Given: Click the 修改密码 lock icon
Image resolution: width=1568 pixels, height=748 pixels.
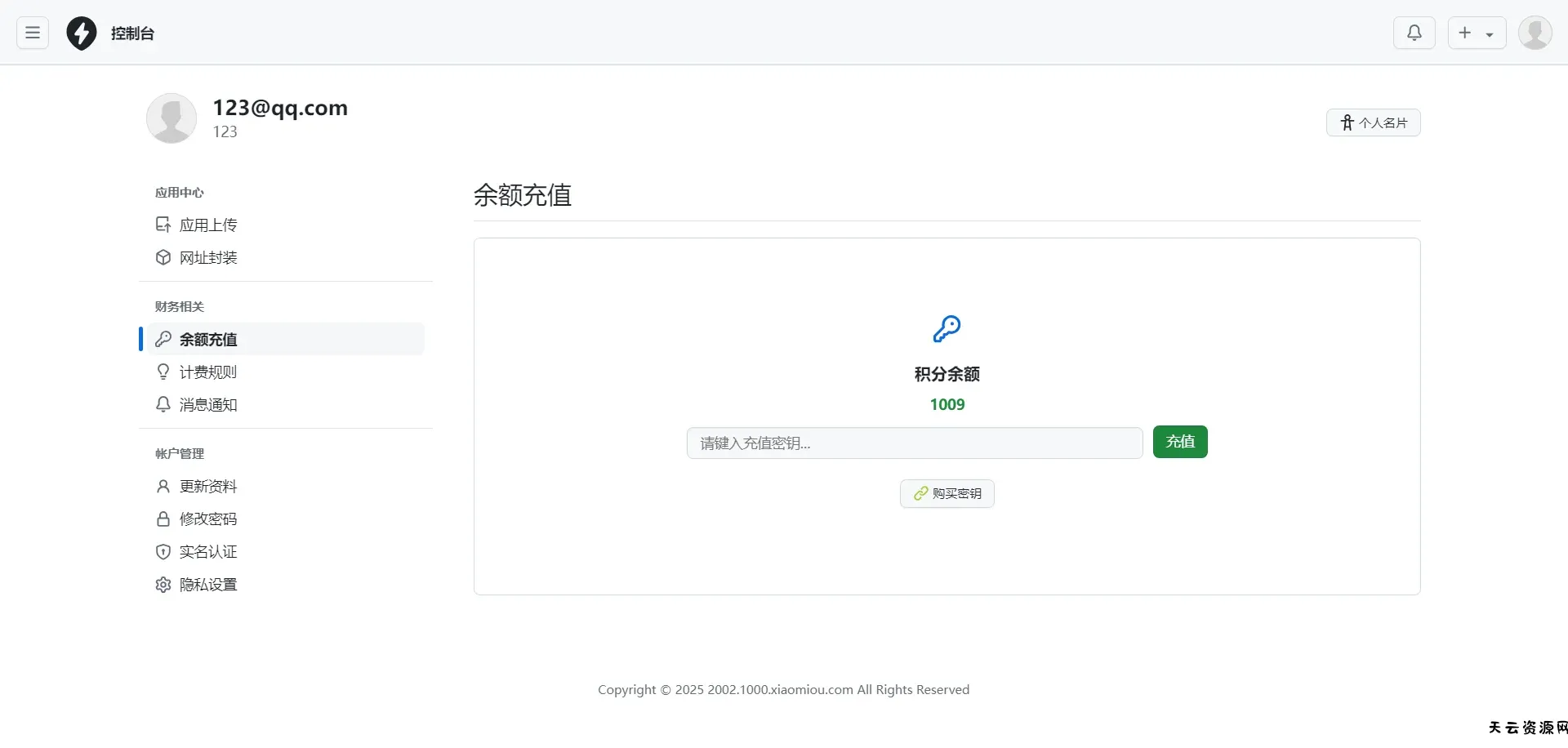Looking at the screenshot, I should tap(163, 519).
